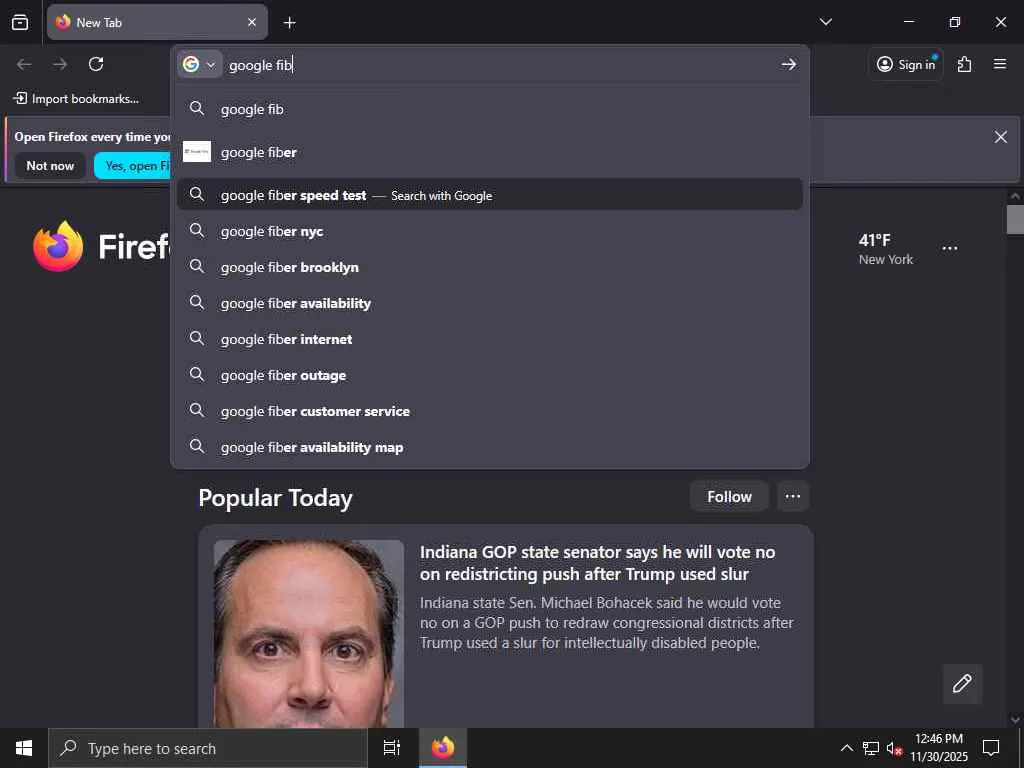Open Task View on the taskbar
Screen dimensions: 1024x768
(392, 748)
